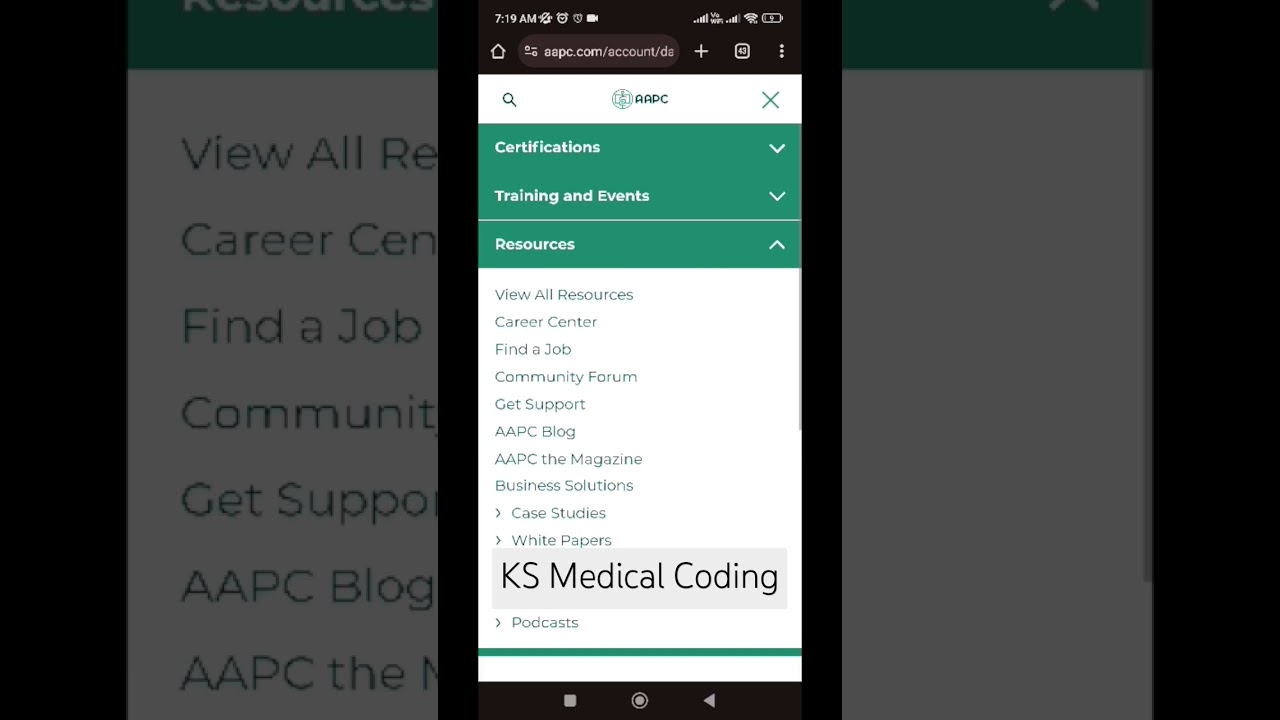Viewport: 1280px width, 720px height.
Task: Open the tab switcher counter icon
Action: [x=742, y=51]
